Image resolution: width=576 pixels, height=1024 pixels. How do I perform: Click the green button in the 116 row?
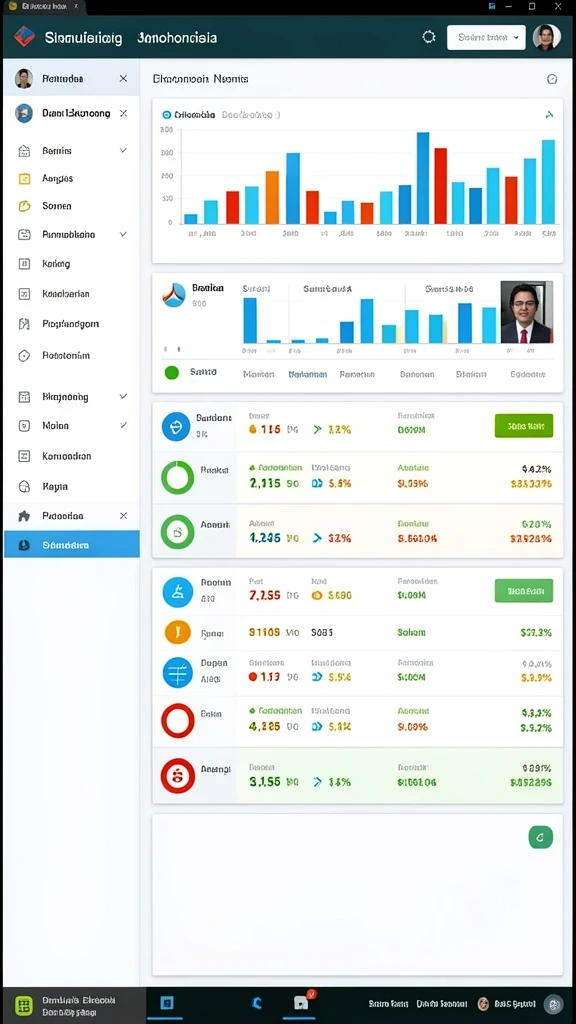point(524,426)
